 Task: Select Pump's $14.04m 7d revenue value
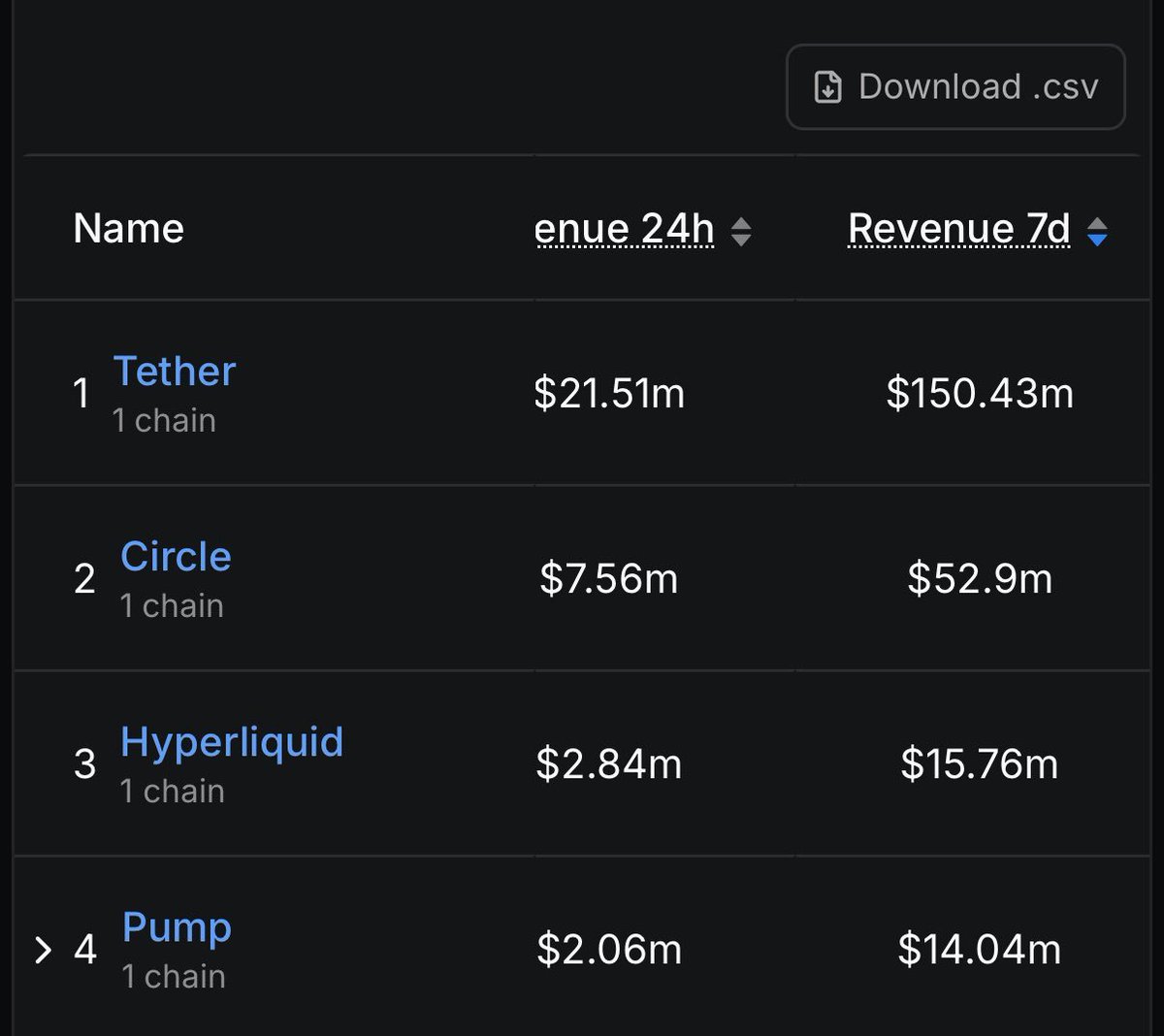[x=980, y=949]
